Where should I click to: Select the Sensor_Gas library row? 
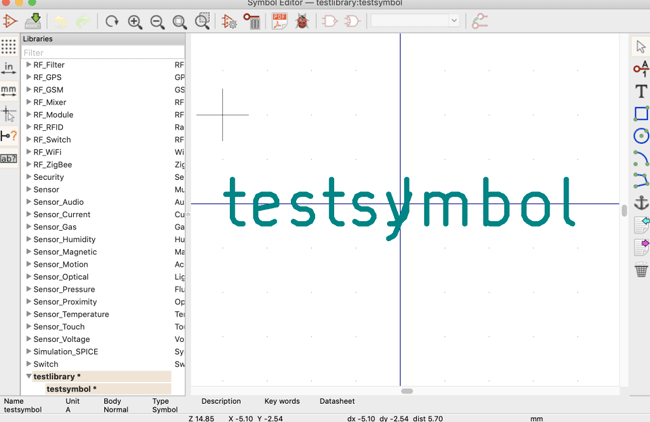click(x=103, y=227)
